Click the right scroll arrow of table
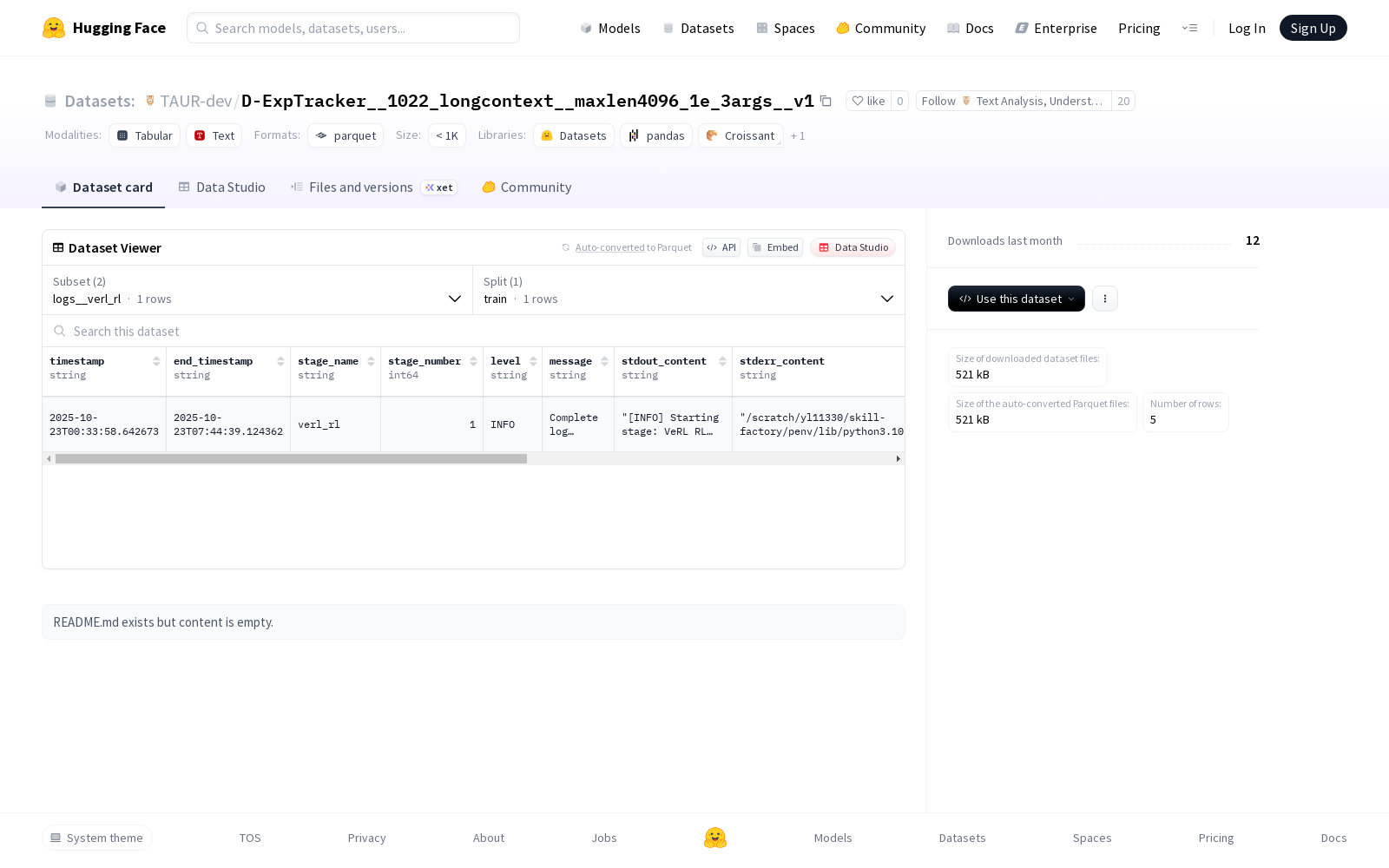 click(898, 458)
